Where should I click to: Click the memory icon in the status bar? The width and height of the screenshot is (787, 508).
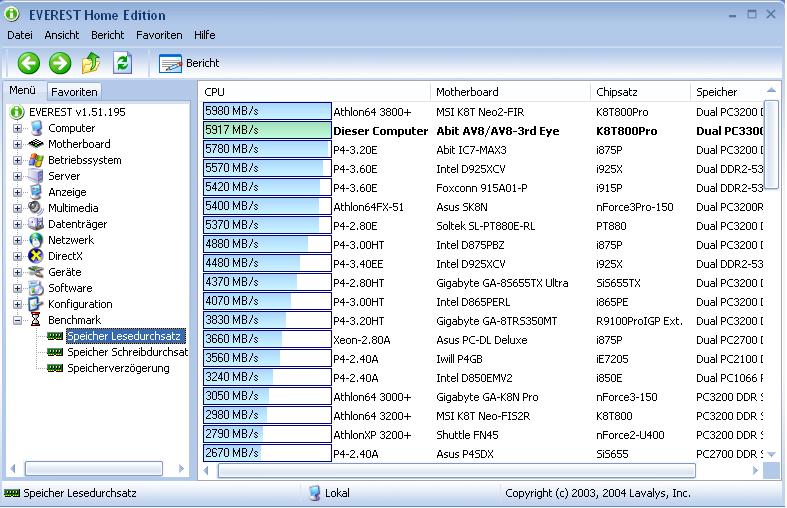coord(12,493)
